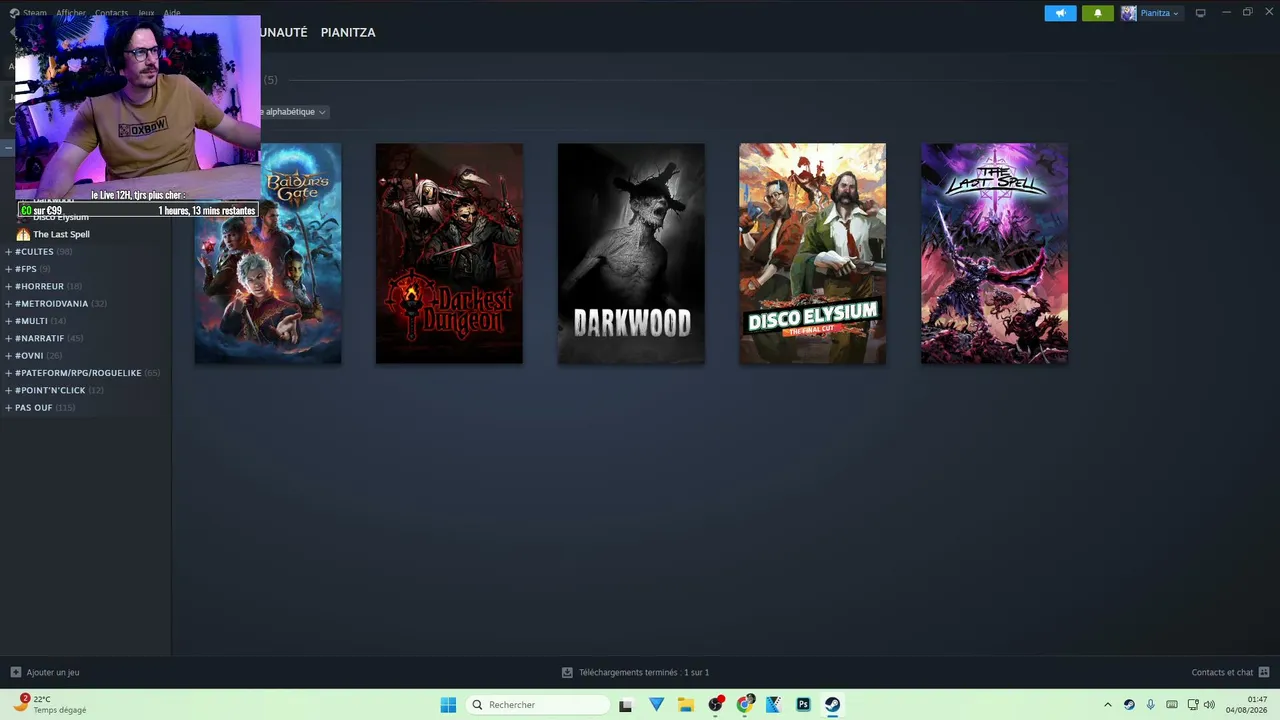Screen dimensions: 1280x720
Task: Open the Kdenlive taskbar icon
Action: (774, 705)
